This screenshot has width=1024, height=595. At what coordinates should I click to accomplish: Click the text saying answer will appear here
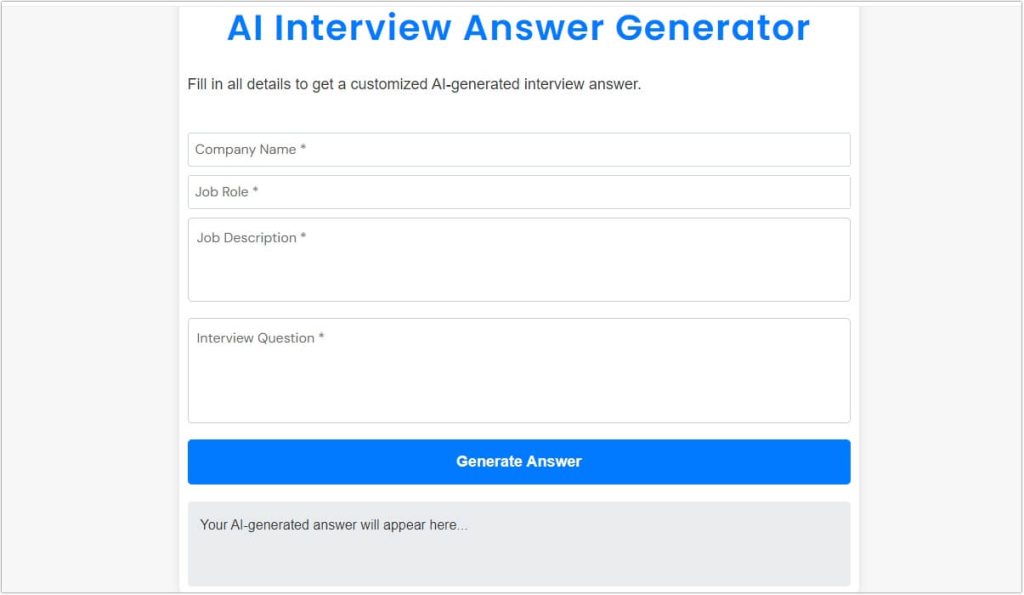click(332, 524)
